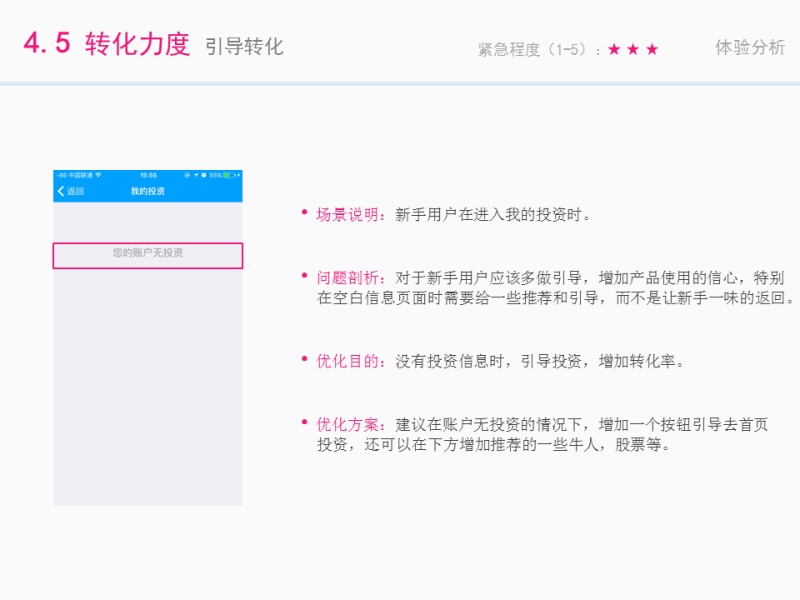Click the 4.5 转化力度 slide title
Screen dimensions: 800x600
[x=107, y=43]
